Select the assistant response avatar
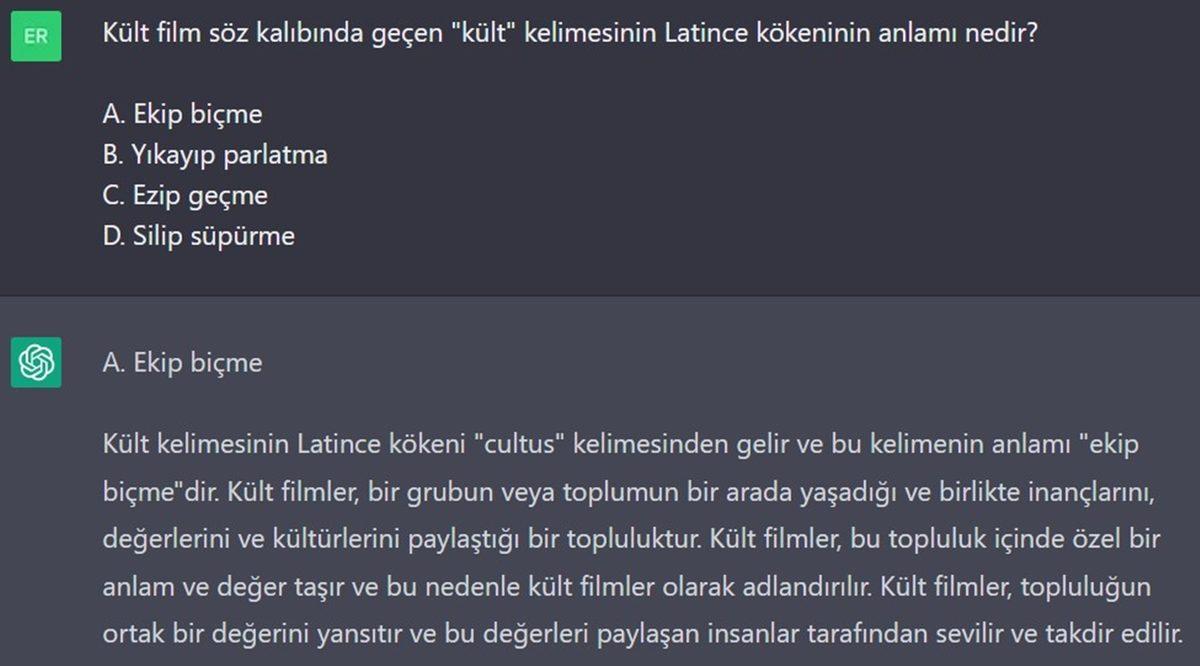Image resolution: width=1200 pixels, height=666 pixels. point(36,362)
